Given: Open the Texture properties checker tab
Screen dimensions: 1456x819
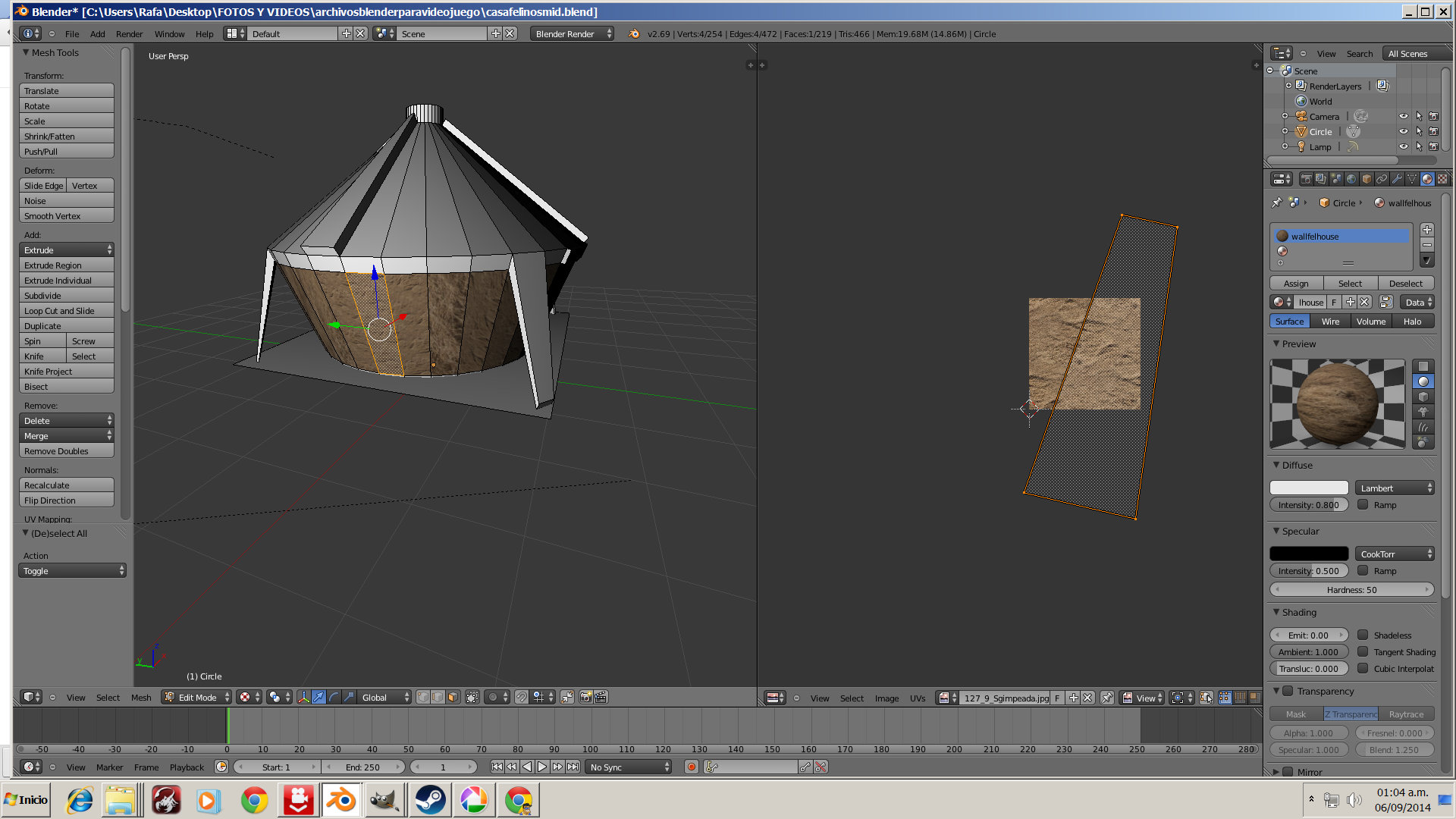Looking at the screenshot, I should point(1442,179).
